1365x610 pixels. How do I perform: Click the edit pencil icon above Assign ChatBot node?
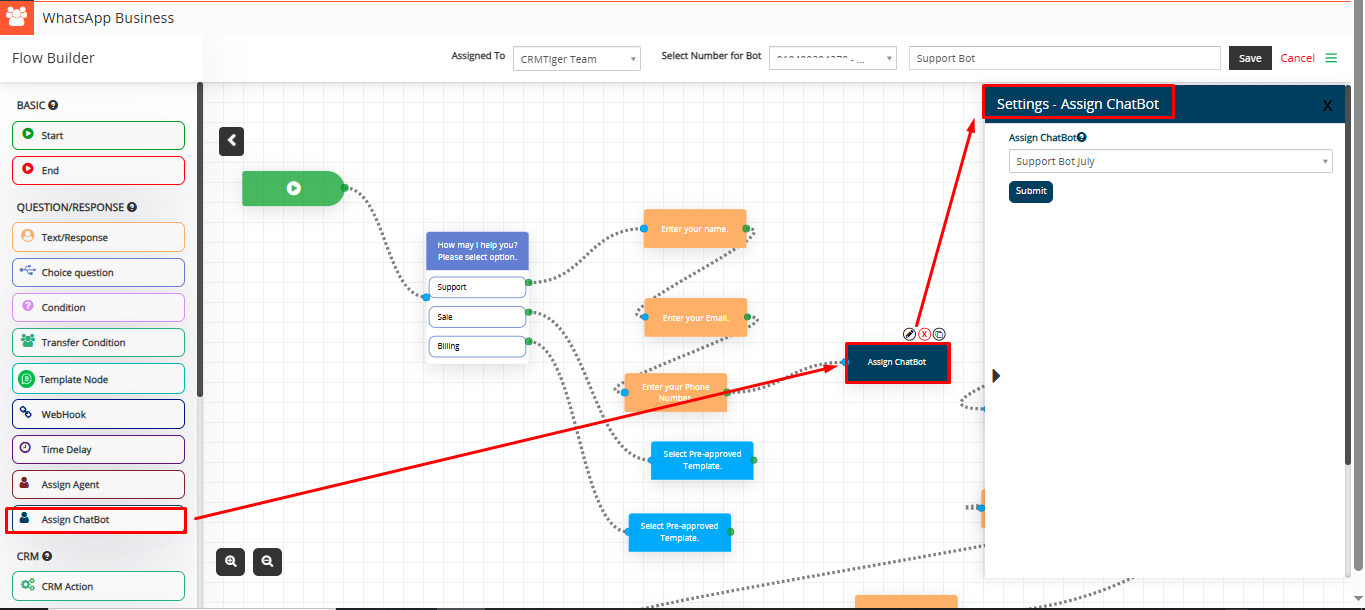[x=909, y=334]
